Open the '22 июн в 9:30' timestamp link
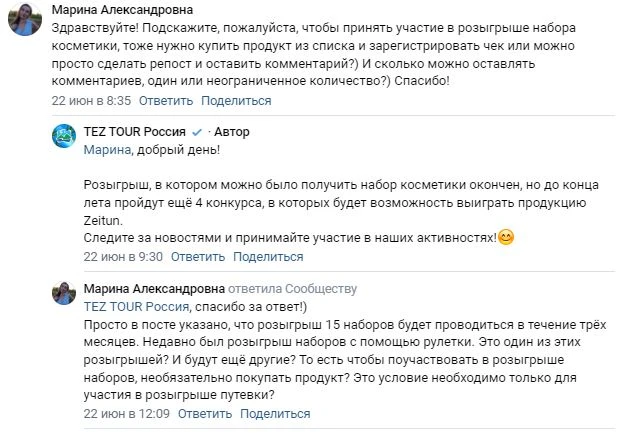This screenshot has width=622, height=437. tap(123, 257)
